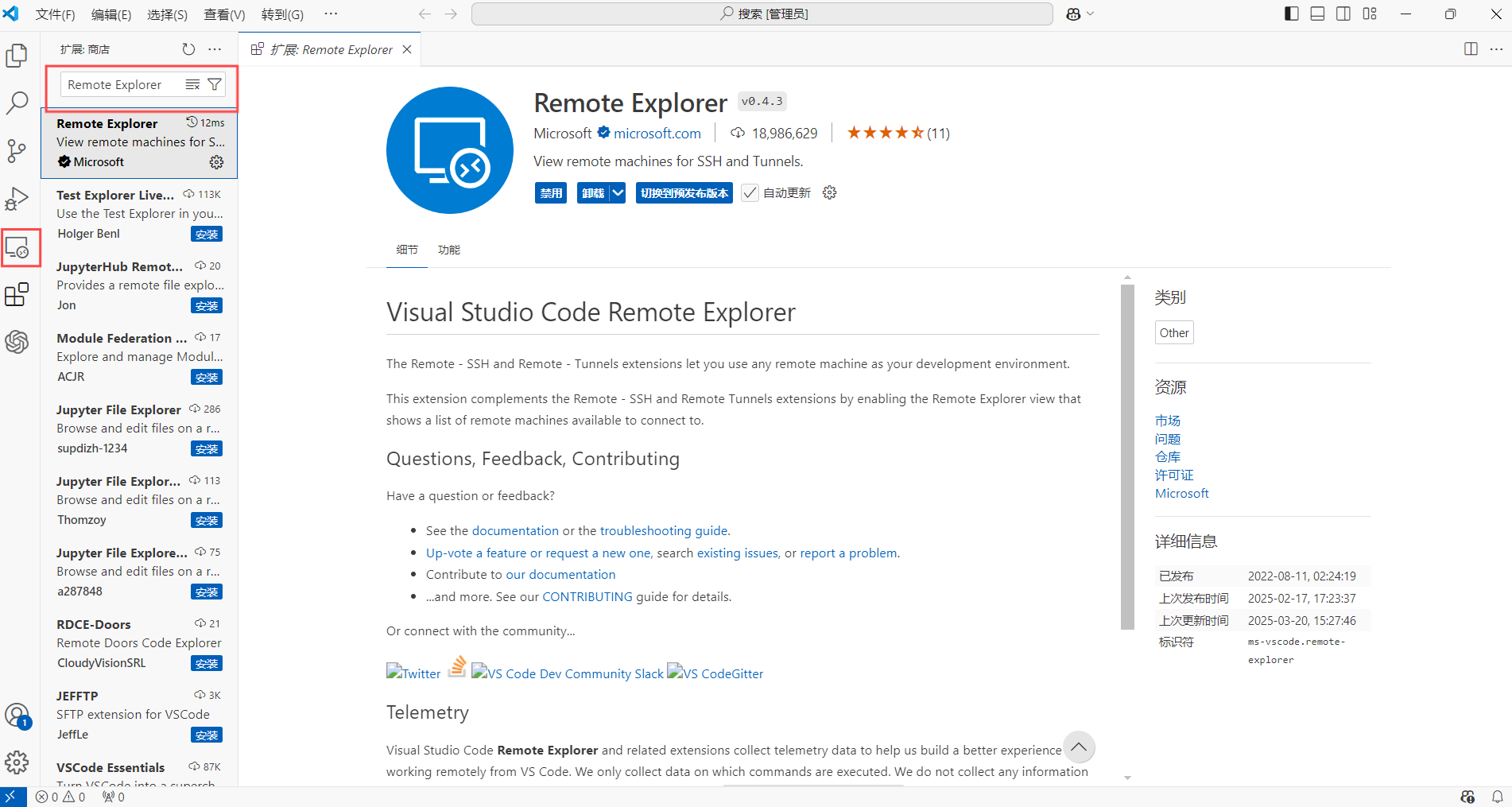Screen dimensions: 1512x807
Task: Select Jupyter File Explorer by supdizh-1234
Action: coord(139,429)
